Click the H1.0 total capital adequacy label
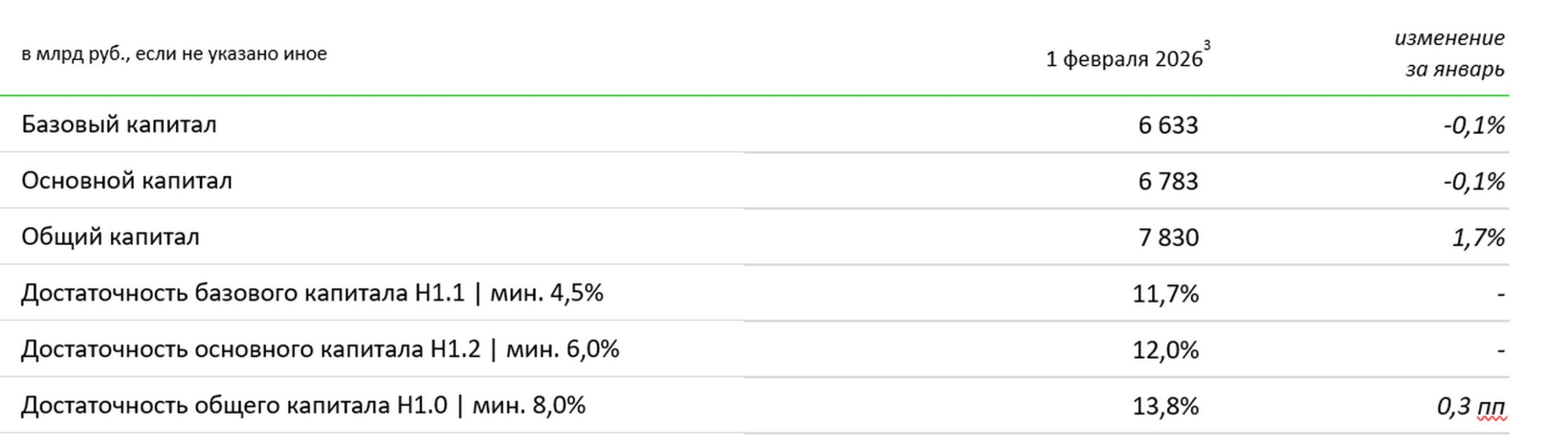Image resolution: width=1568 pixels, height=447 pixels. point(303,405)
